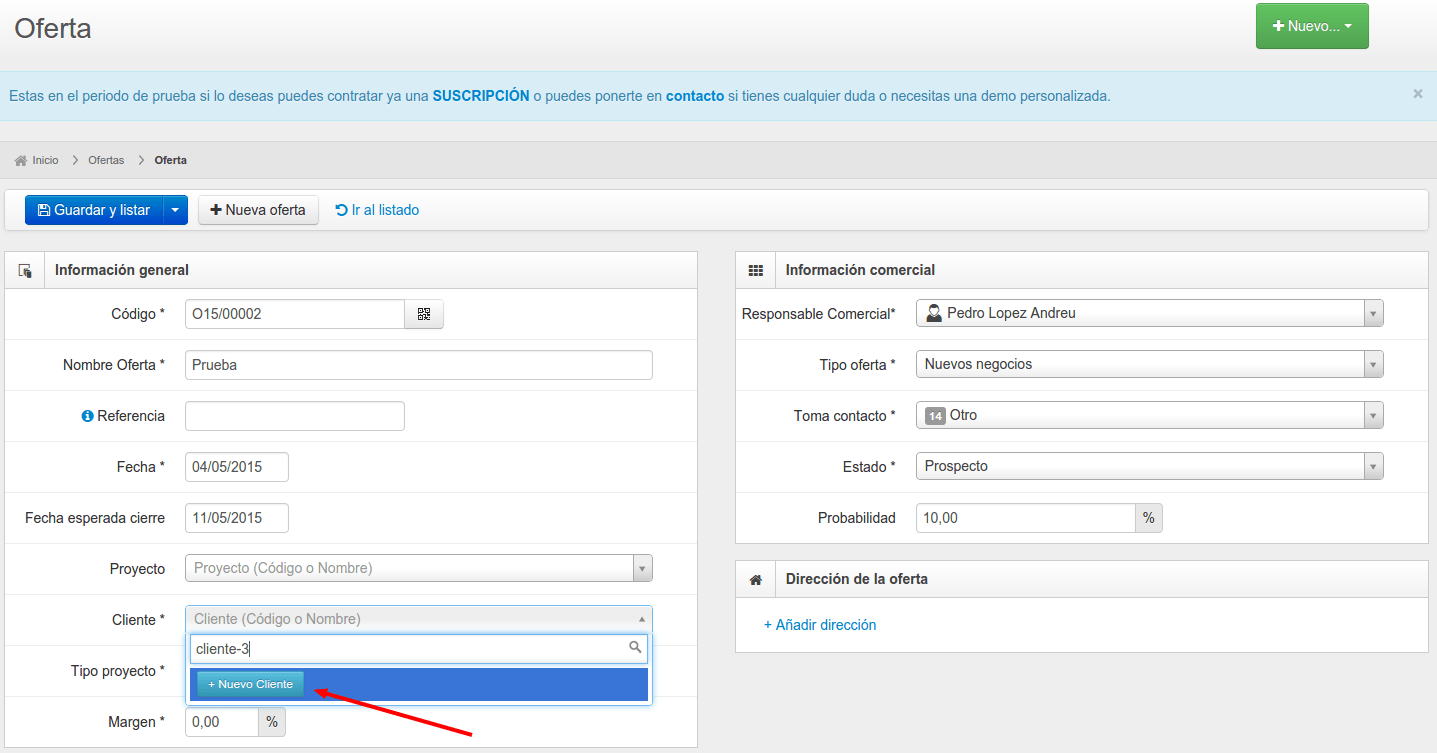Click the Dirección de la oferta house icon

point(756,579)
